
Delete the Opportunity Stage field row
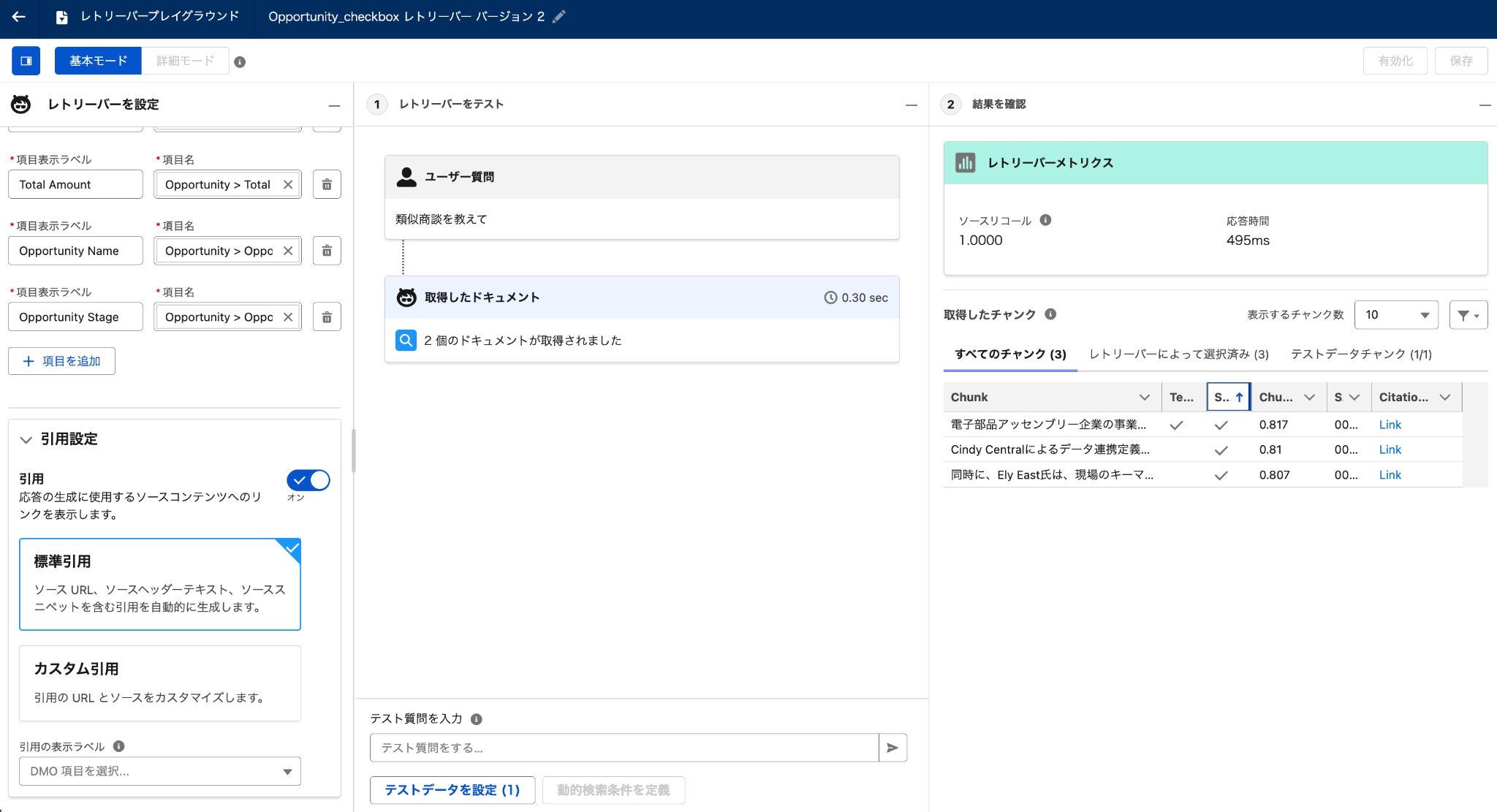coord(327,317)
